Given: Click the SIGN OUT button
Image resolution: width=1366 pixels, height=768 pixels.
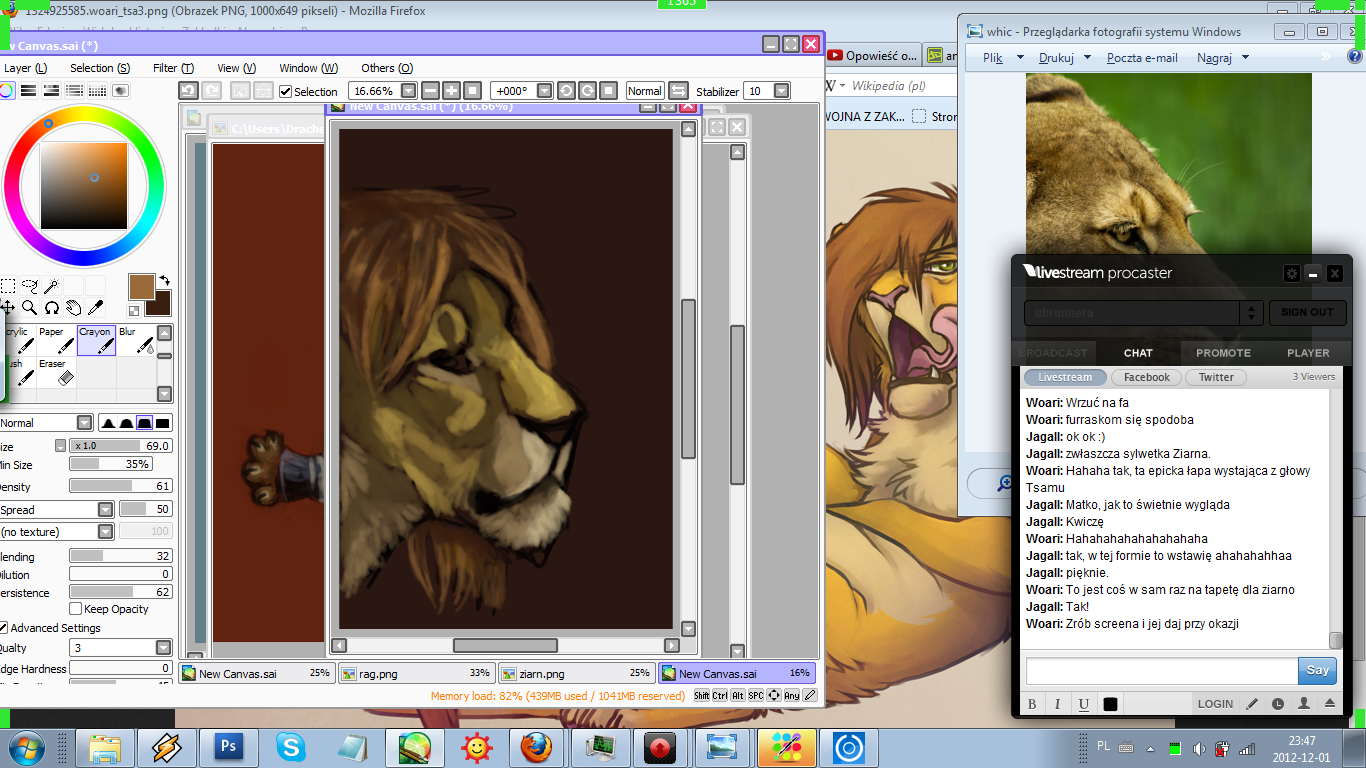Looking at the screenshot, I should coord(1307,312).
